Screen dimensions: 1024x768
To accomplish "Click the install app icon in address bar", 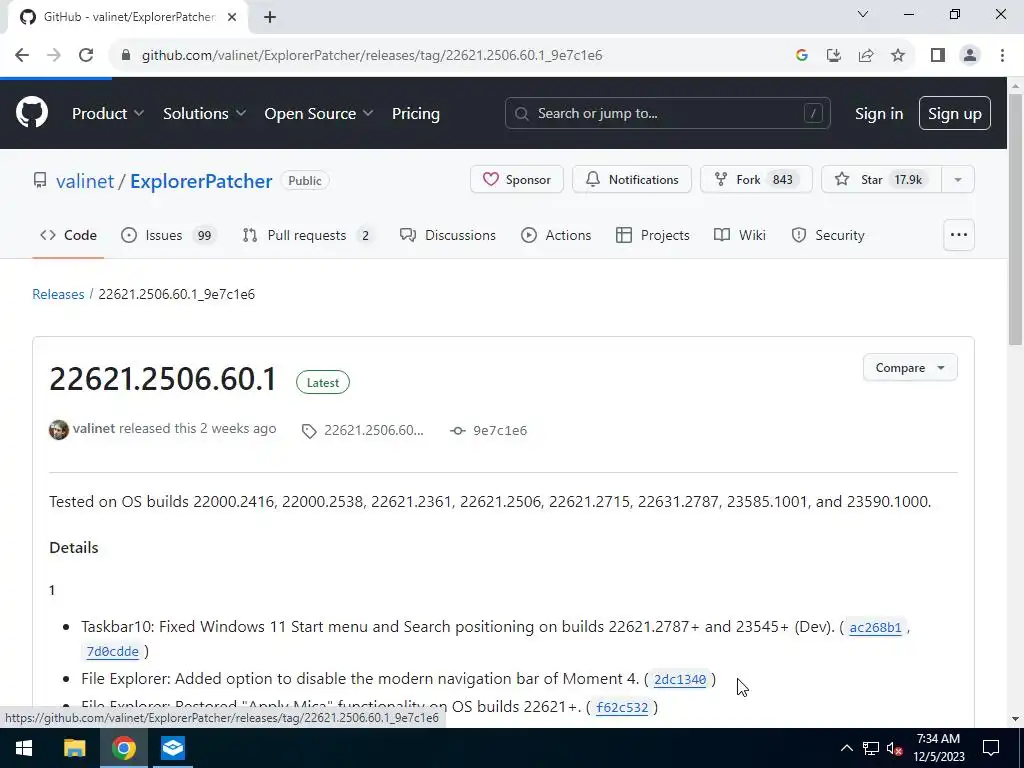I will pos(833,55).
